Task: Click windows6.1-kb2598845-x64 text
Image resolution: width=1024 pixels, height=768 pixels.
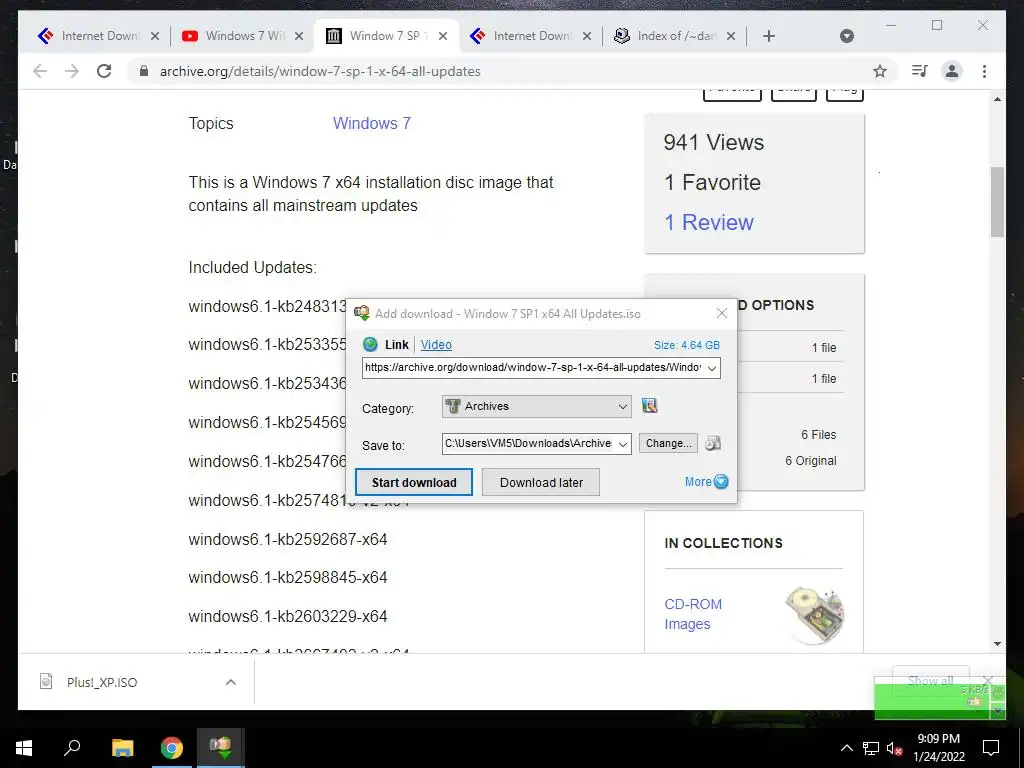Action: click(x=288, y=577)
